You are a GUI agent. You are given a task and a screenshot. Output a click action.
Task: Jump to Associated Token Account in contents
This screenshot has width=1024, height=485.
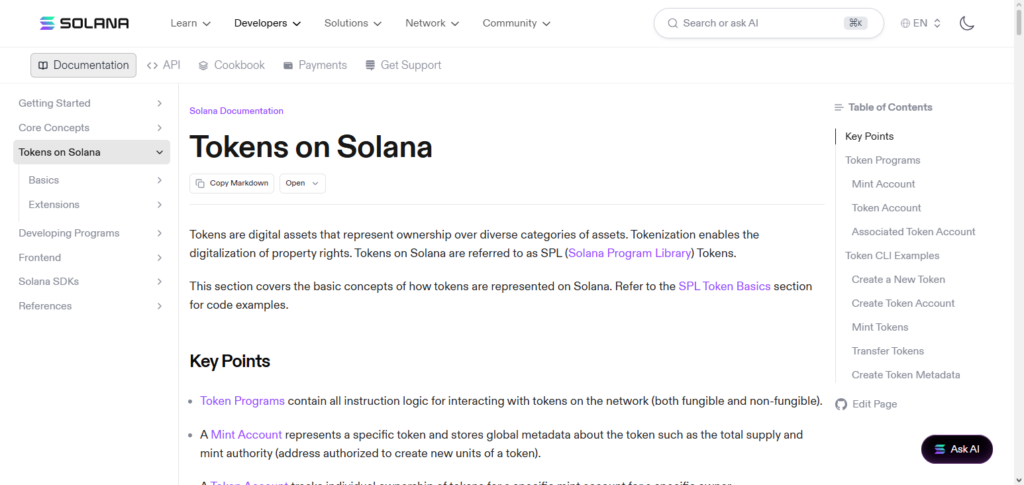tap(913, 232)
